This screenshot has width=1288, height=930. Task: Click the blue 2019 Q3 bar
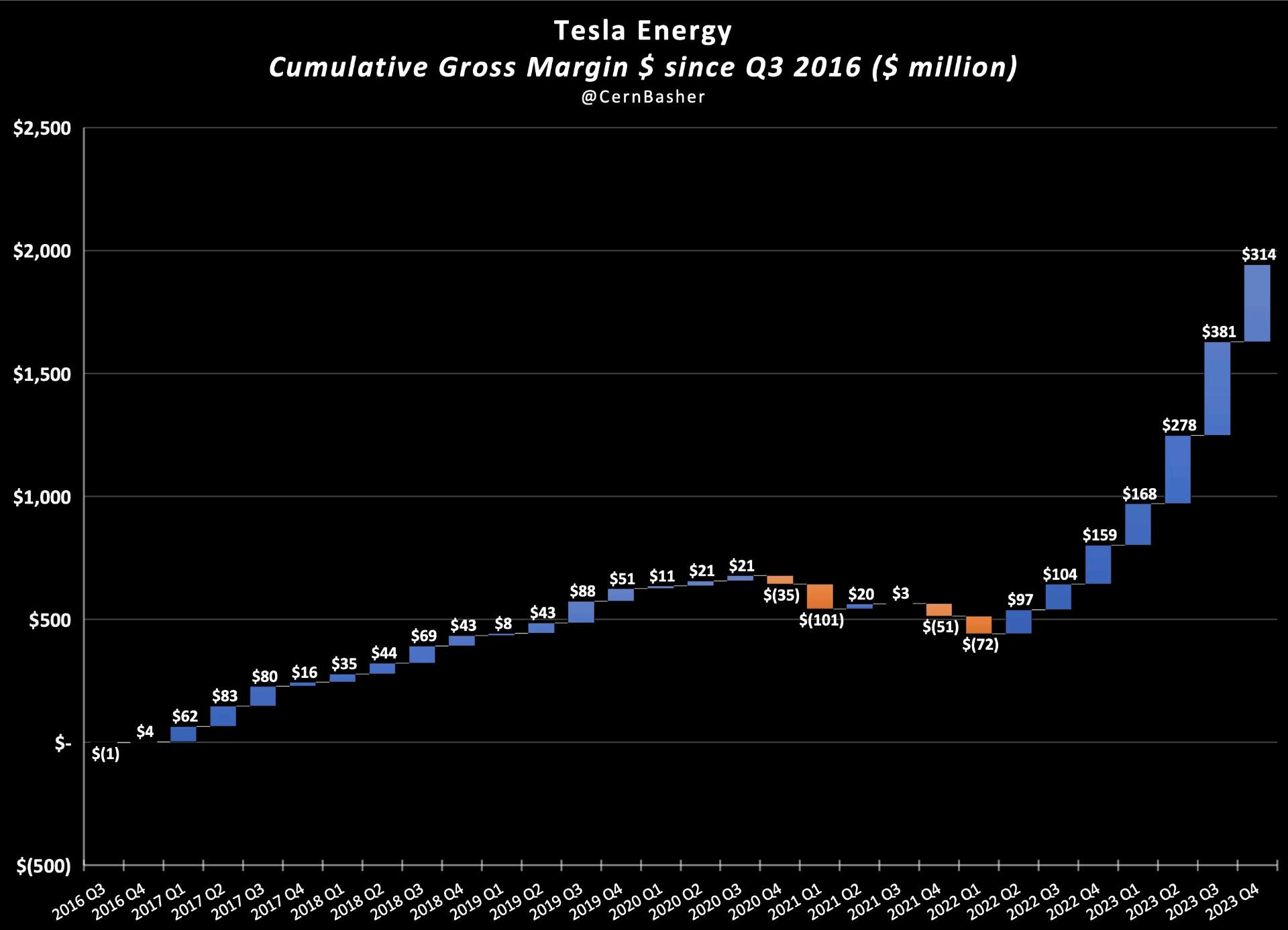(581, 612)
